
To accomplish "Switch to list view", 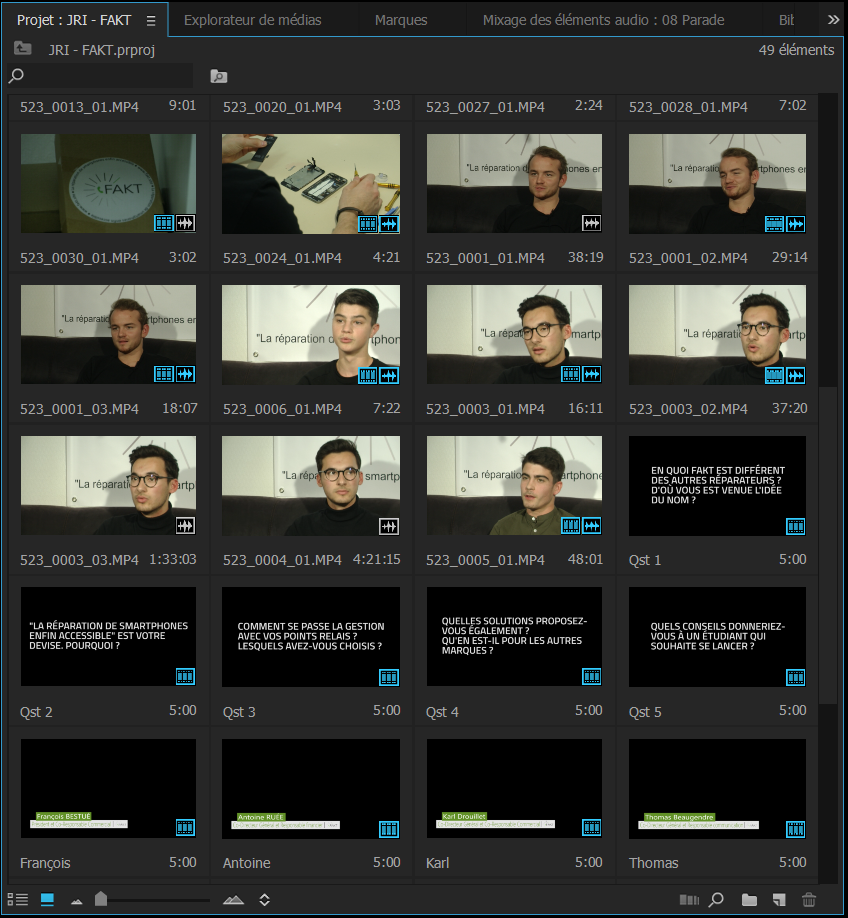I will (x=18, y=899).
